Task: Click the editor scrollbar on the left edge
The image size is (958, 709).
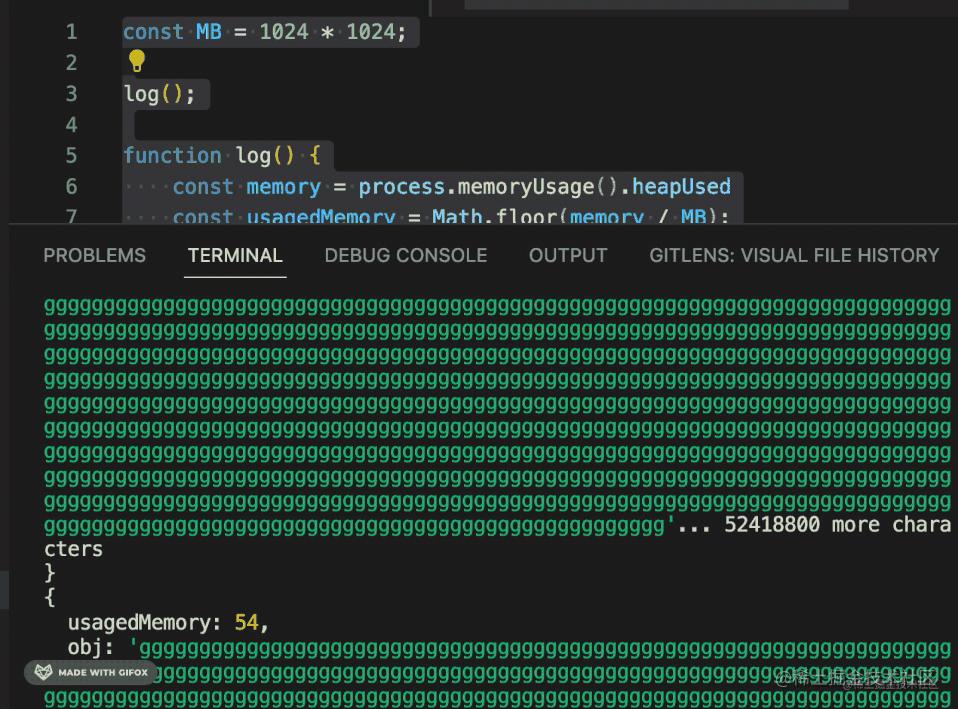Action: point(4,590)
